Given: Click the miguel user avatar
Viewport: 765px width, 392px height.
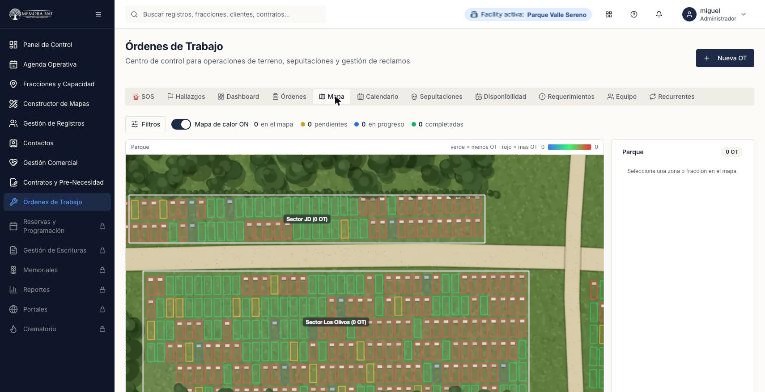Looking at the screenshot, I should [689, 15].
